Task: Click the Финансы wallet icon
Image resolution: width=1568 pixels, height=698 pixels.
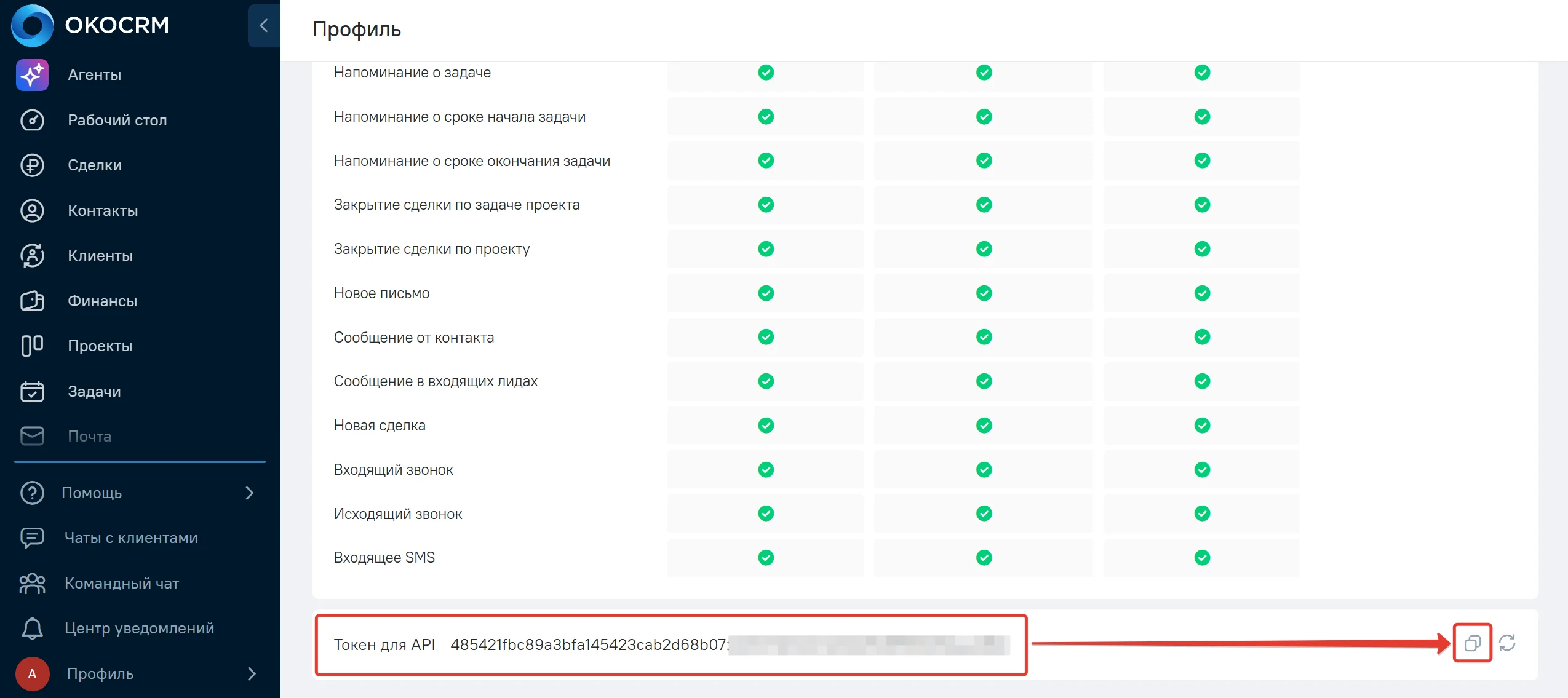Action: coord(32,301)
